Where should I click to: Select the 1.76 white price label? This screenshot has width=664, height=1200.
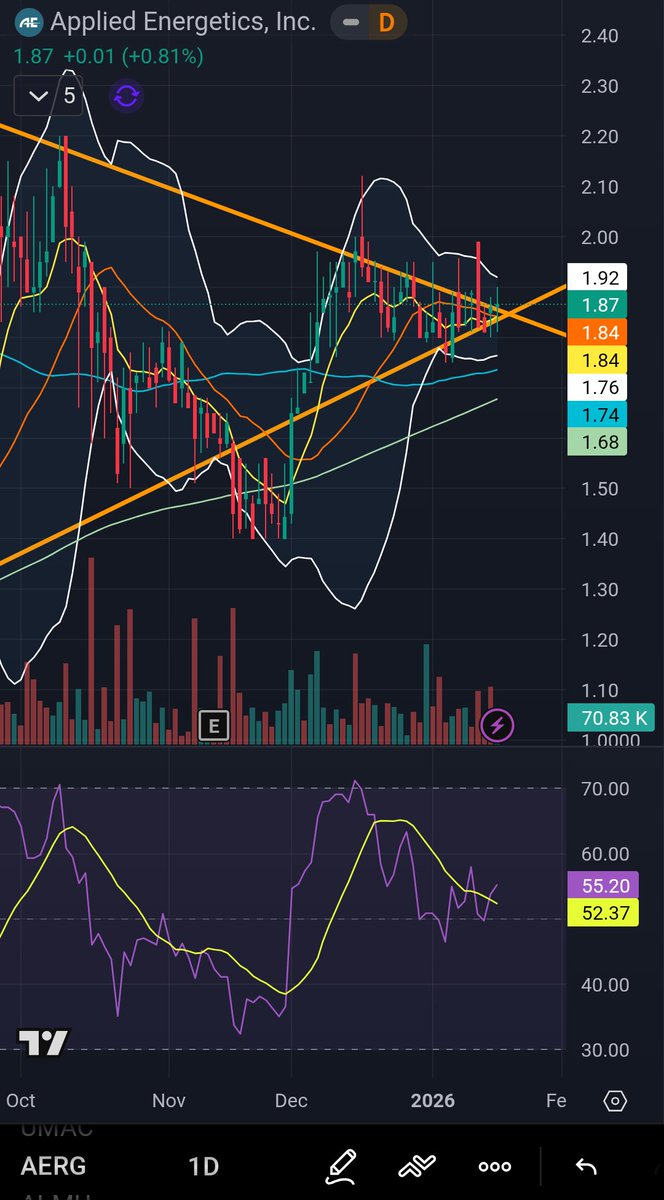point(597,387)
